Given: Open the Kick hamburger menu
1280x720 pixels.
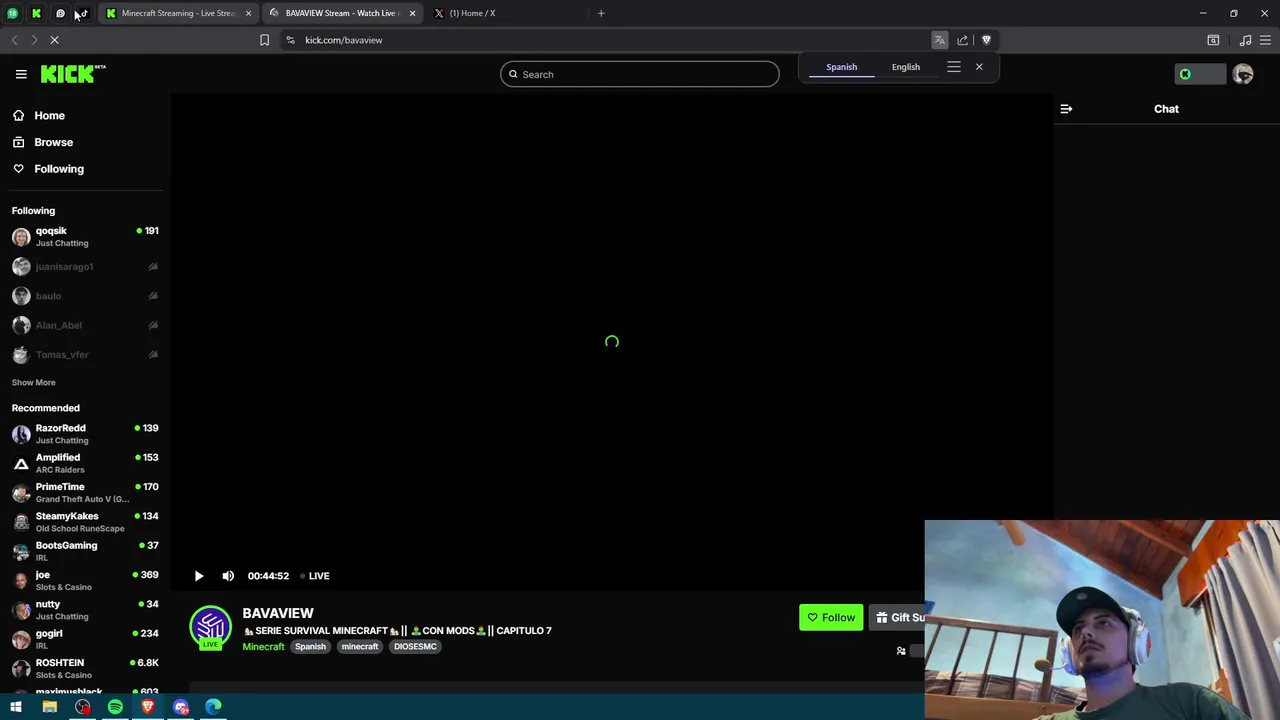Looking at the screenshot, I should [21, 74].
